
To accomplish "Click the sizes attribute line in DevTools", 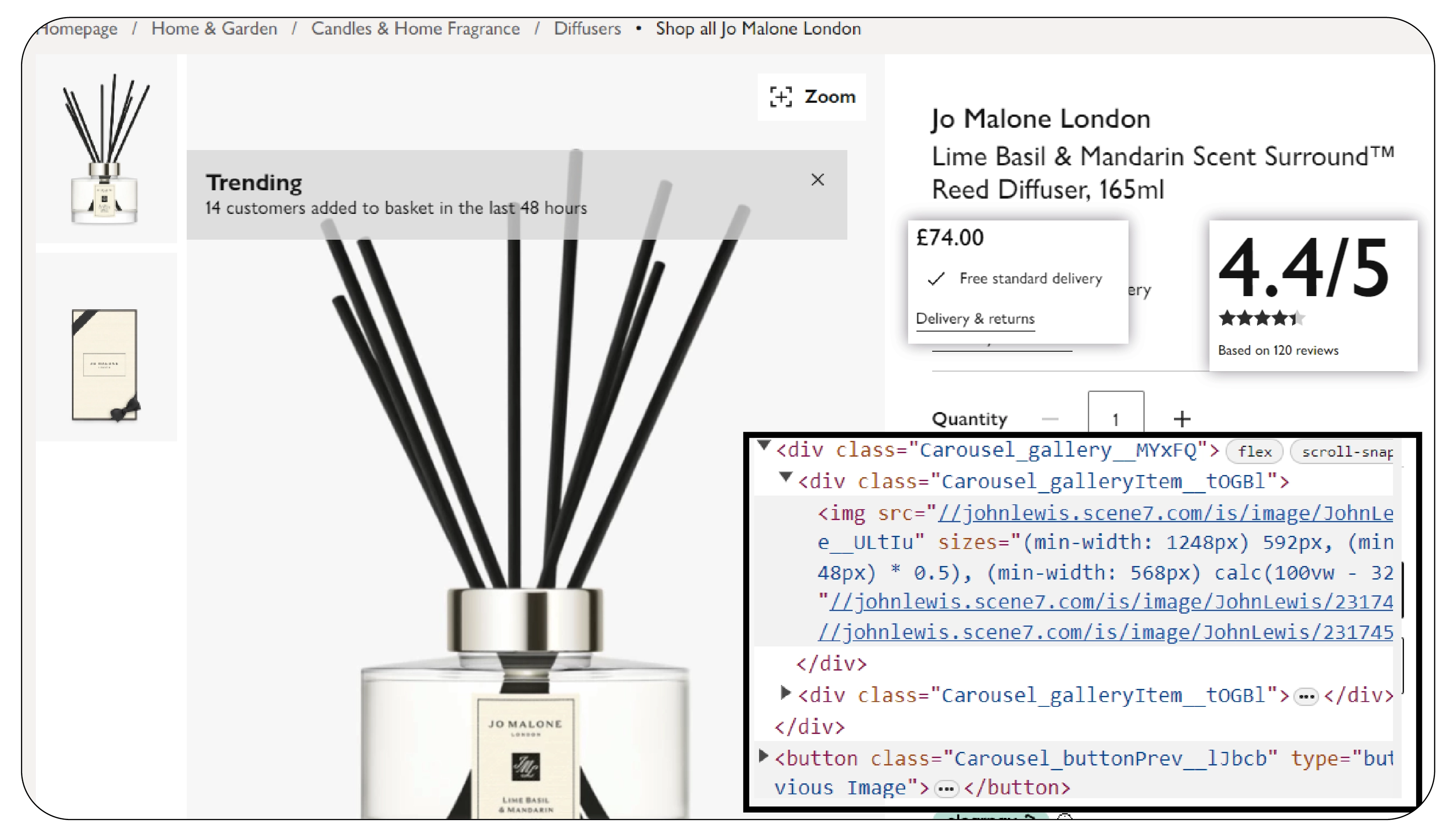I will click(x=1105, y=542).
